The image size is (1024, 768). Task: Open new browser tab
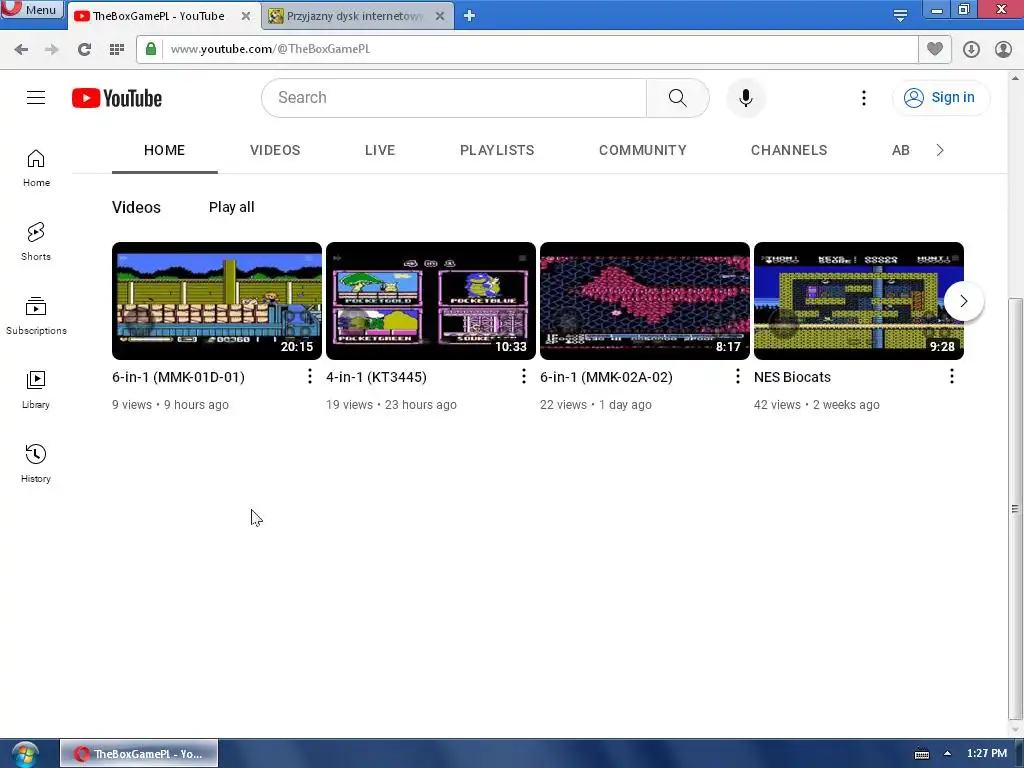coord(469,16)
